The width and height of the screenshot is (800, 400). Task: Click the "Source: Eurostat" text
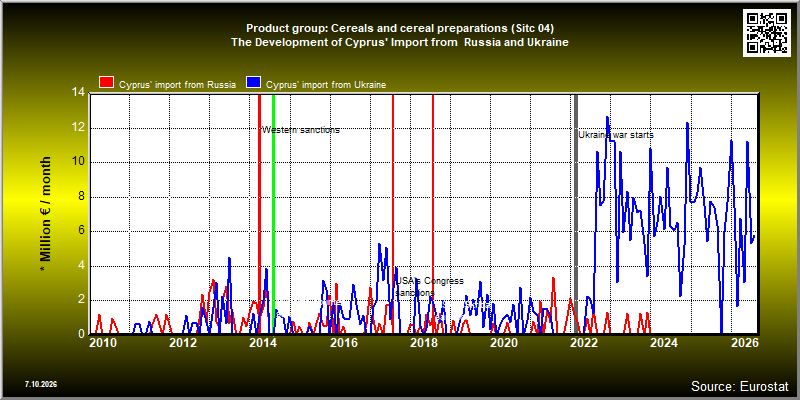point(740,385)
